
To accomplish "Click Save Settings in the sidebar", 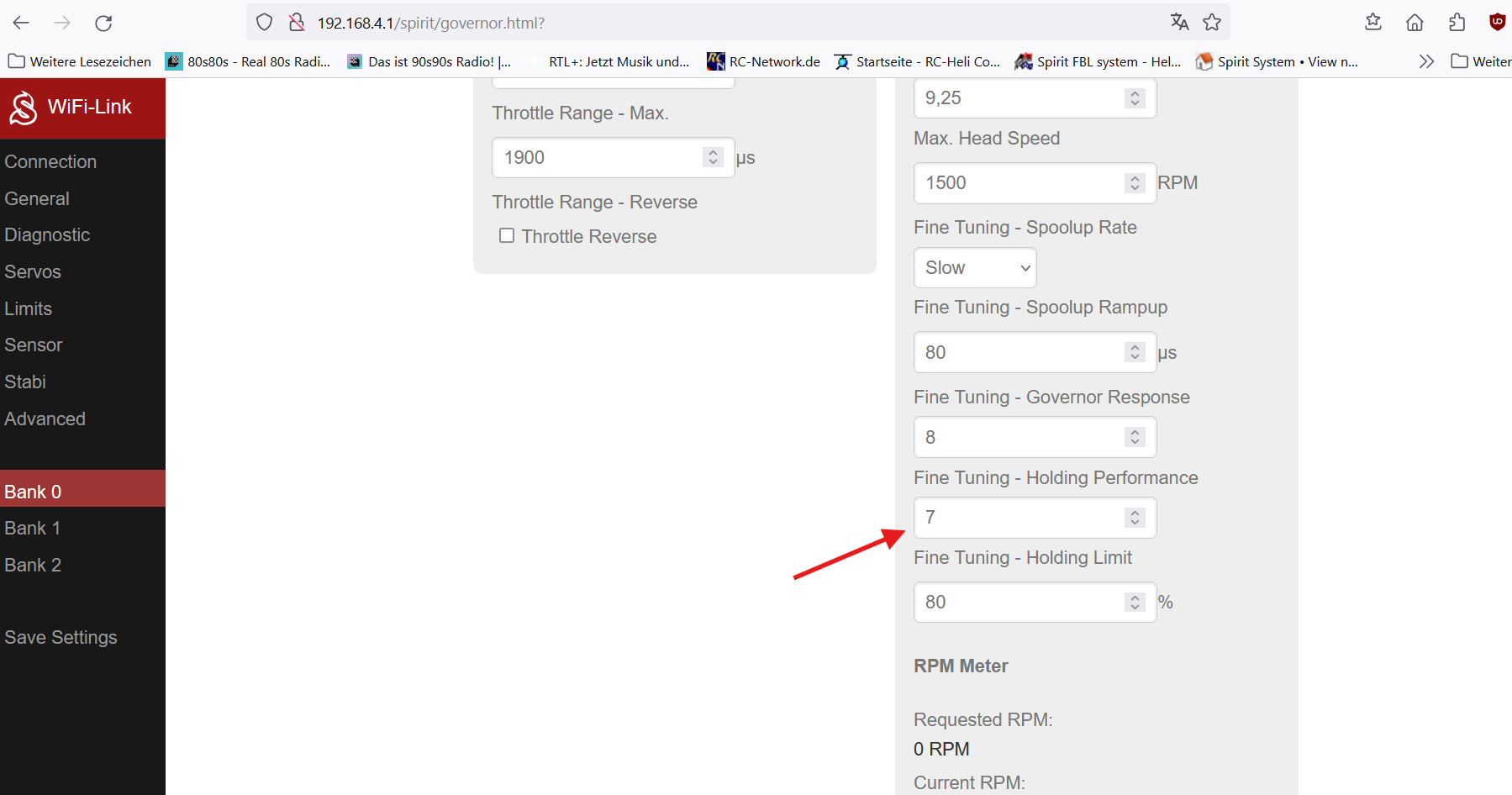I will [61, 638].
